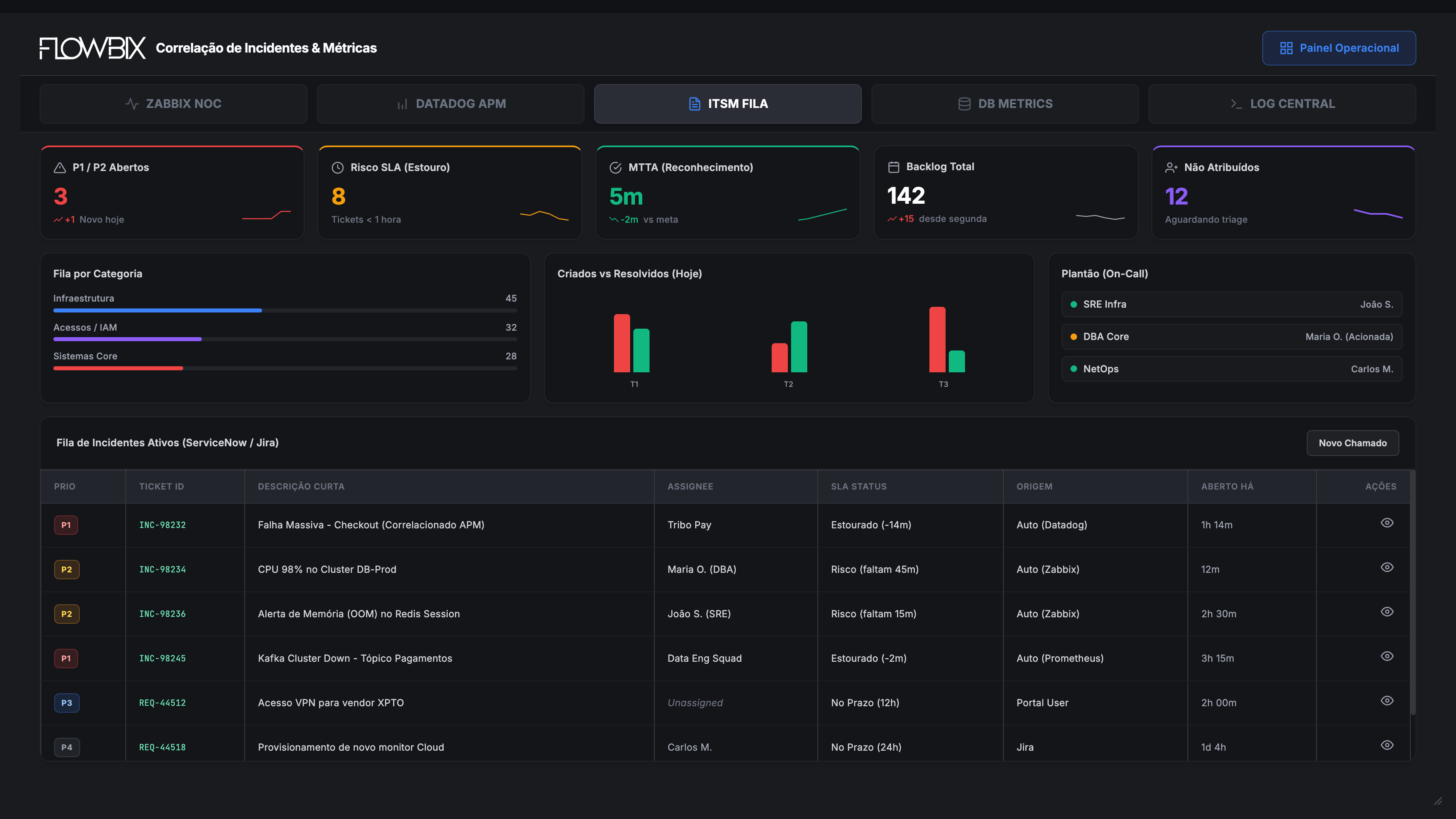
Task: Open the DATADOG APM tab
Action: 451,104
